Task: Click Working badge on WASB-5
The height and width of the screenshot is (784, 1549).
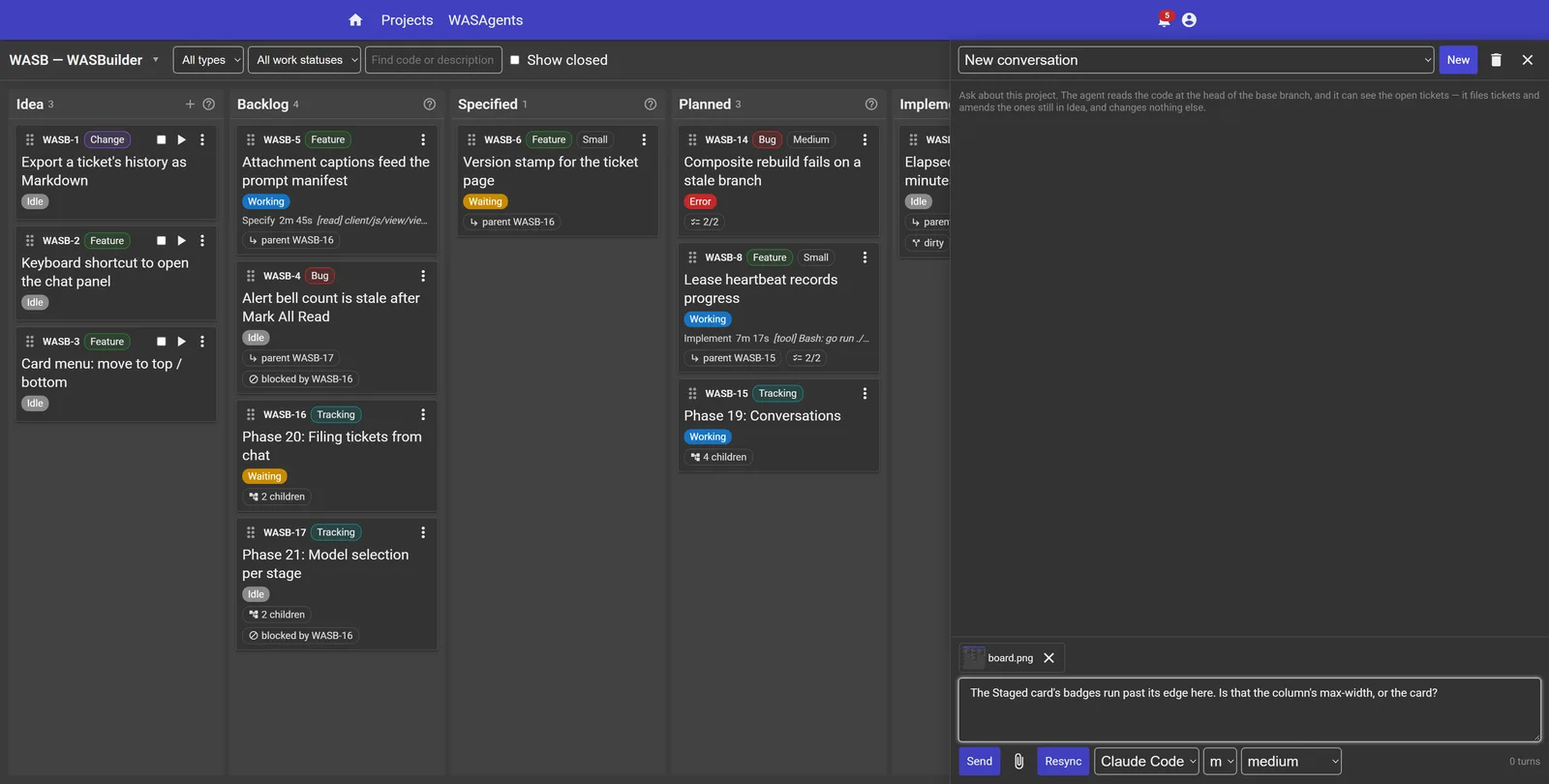Action: point(265,202)
